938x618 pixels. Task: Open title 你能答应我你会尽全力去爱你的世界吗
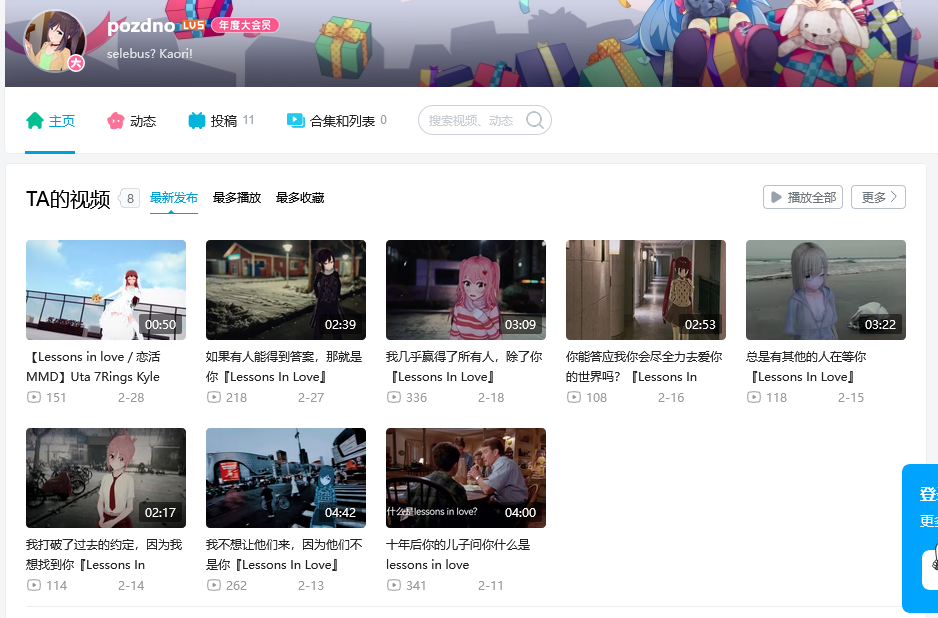[644, 367]
